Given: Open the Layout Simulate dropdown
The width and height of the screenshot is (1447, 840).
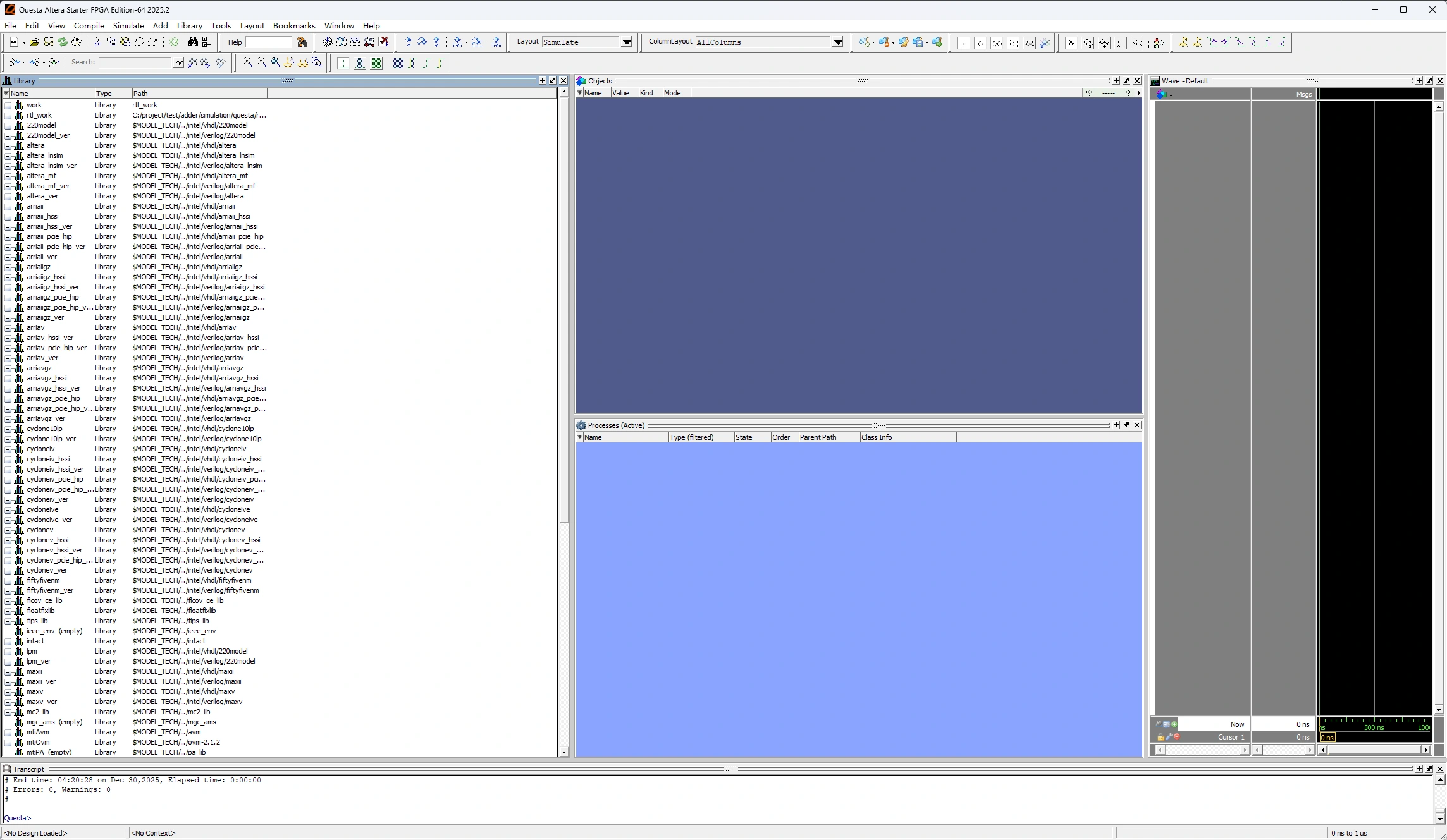Looking at the screenshot, I should (626, 42).
